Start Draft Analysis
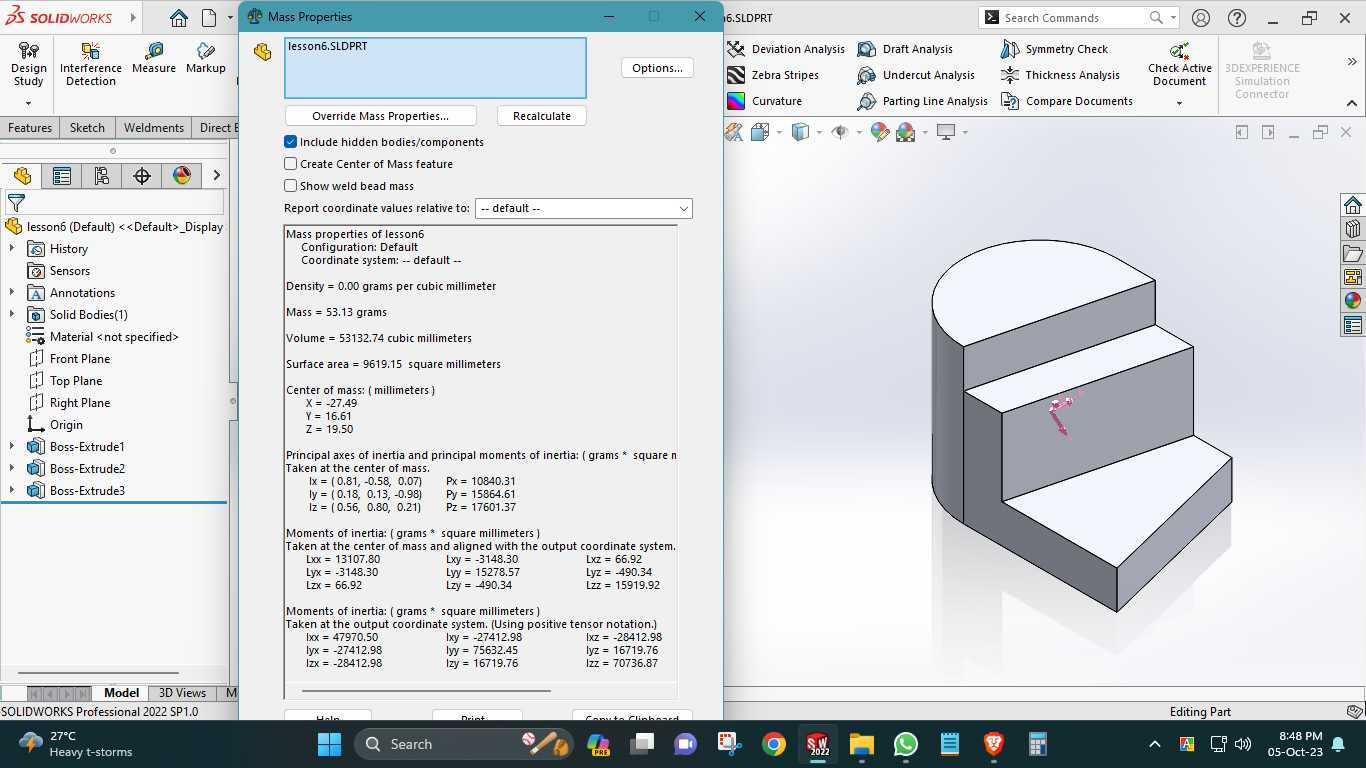Image resolution: width=1366 pixels, height=768 pixels. (905, 49)
